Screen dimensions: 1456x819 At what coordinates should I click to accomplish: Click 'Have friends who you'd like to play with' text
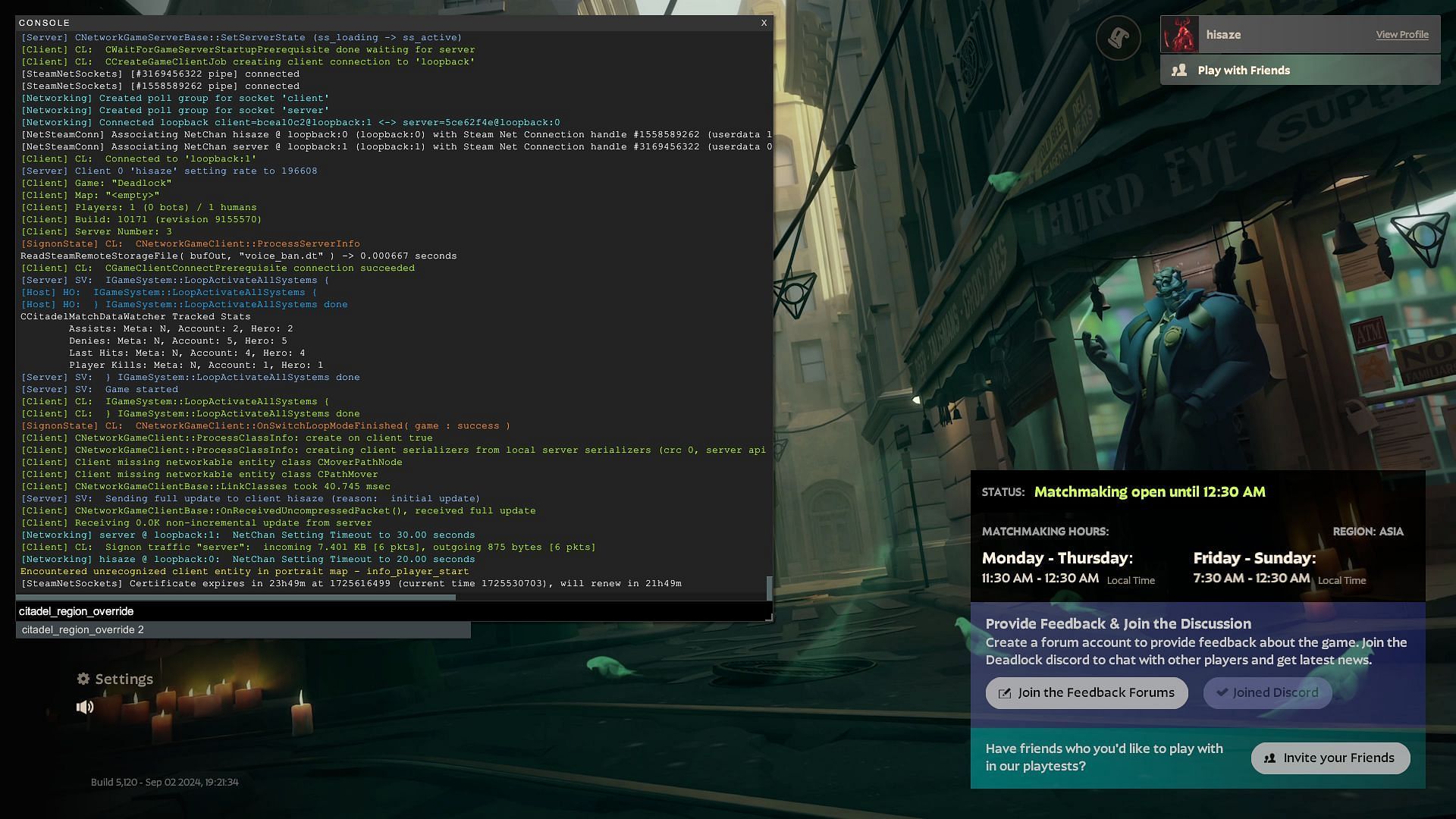1104,758
